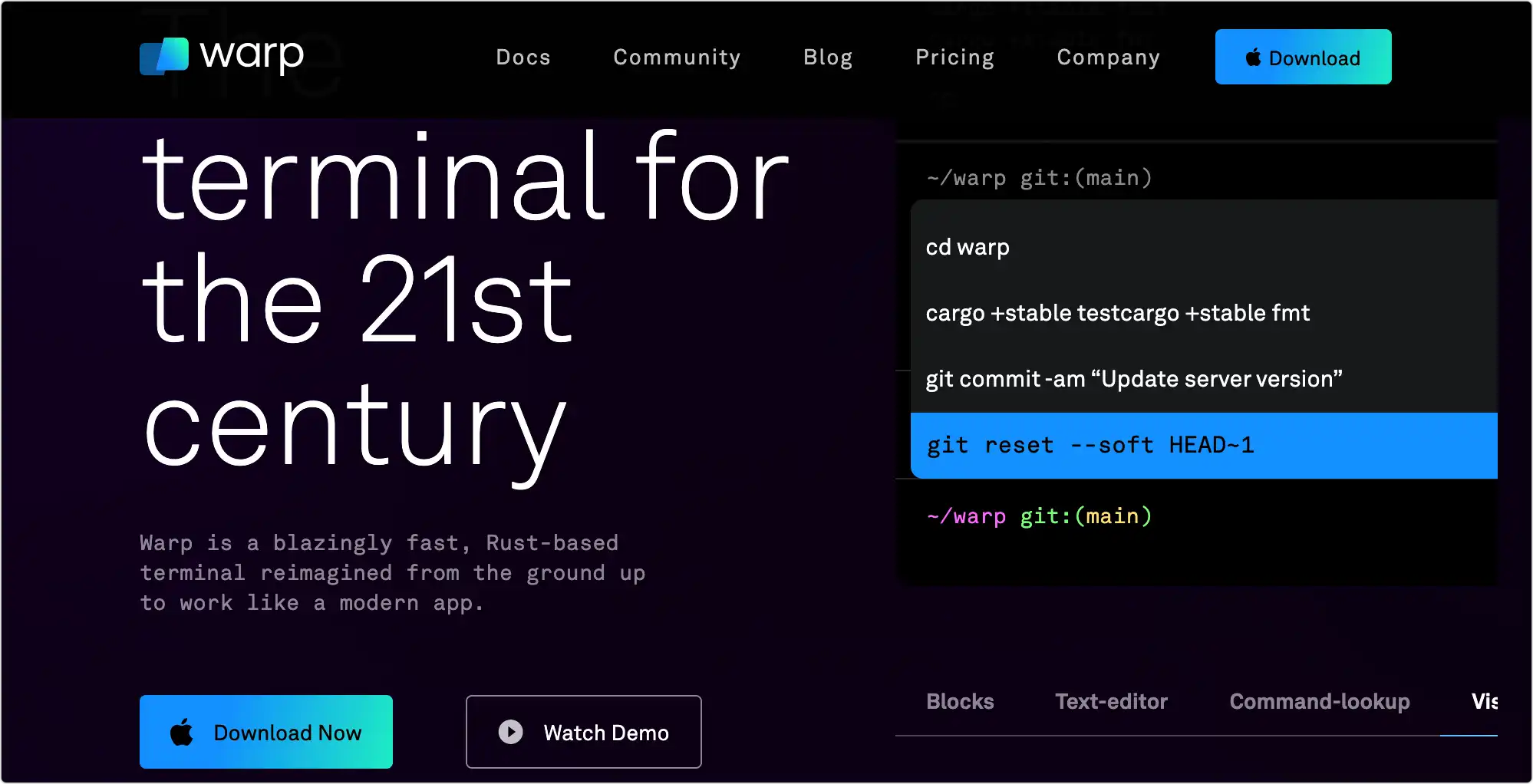Image resolution: width=1533 pixels, height=784 pixels.
Task: Click the Apple icon in Download Now button
Action: click(x=182, y=732)
